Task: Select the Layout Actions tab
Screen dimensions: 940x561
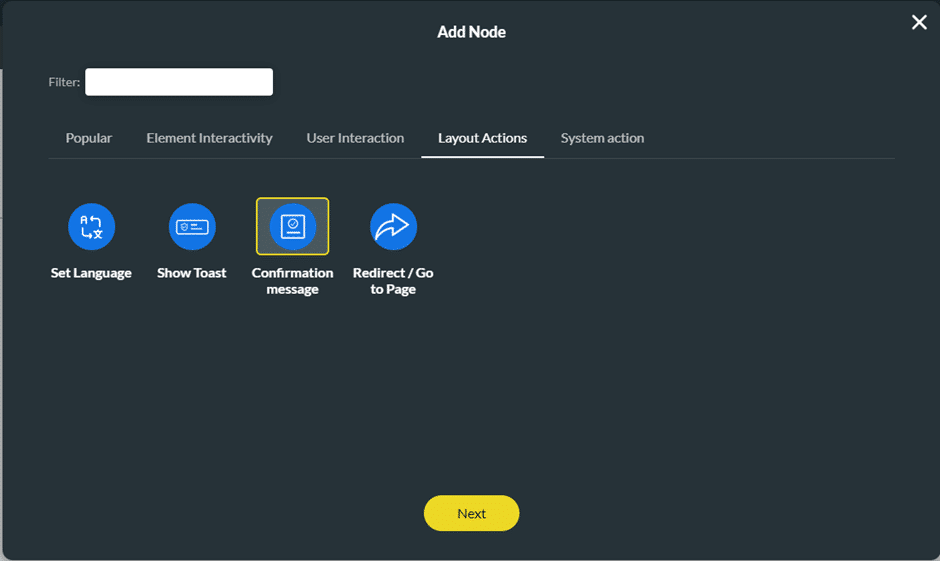Action: [x=482, y=138]
